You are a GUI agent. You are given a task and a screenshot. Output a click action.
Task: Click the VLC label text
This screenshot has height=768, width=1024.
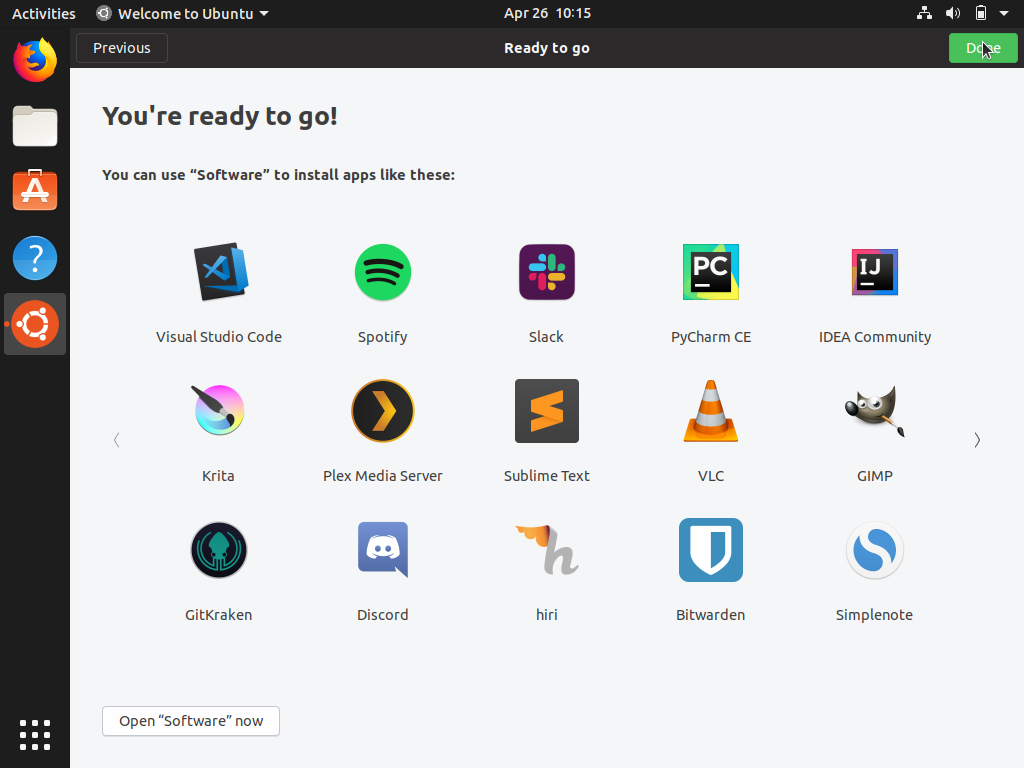tap(711, 476)
